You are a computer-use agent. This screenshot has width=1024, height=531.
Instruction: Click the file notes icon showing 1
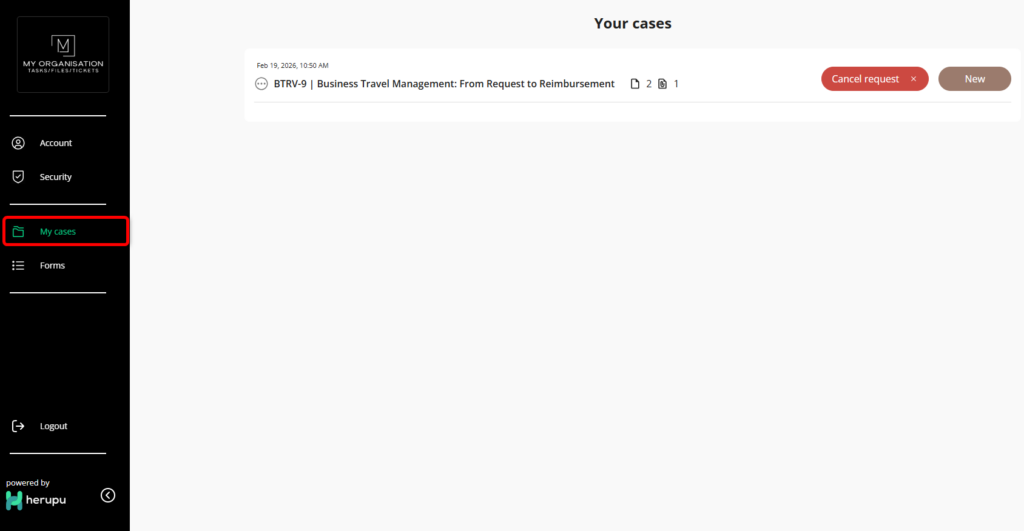click(662, 84)
